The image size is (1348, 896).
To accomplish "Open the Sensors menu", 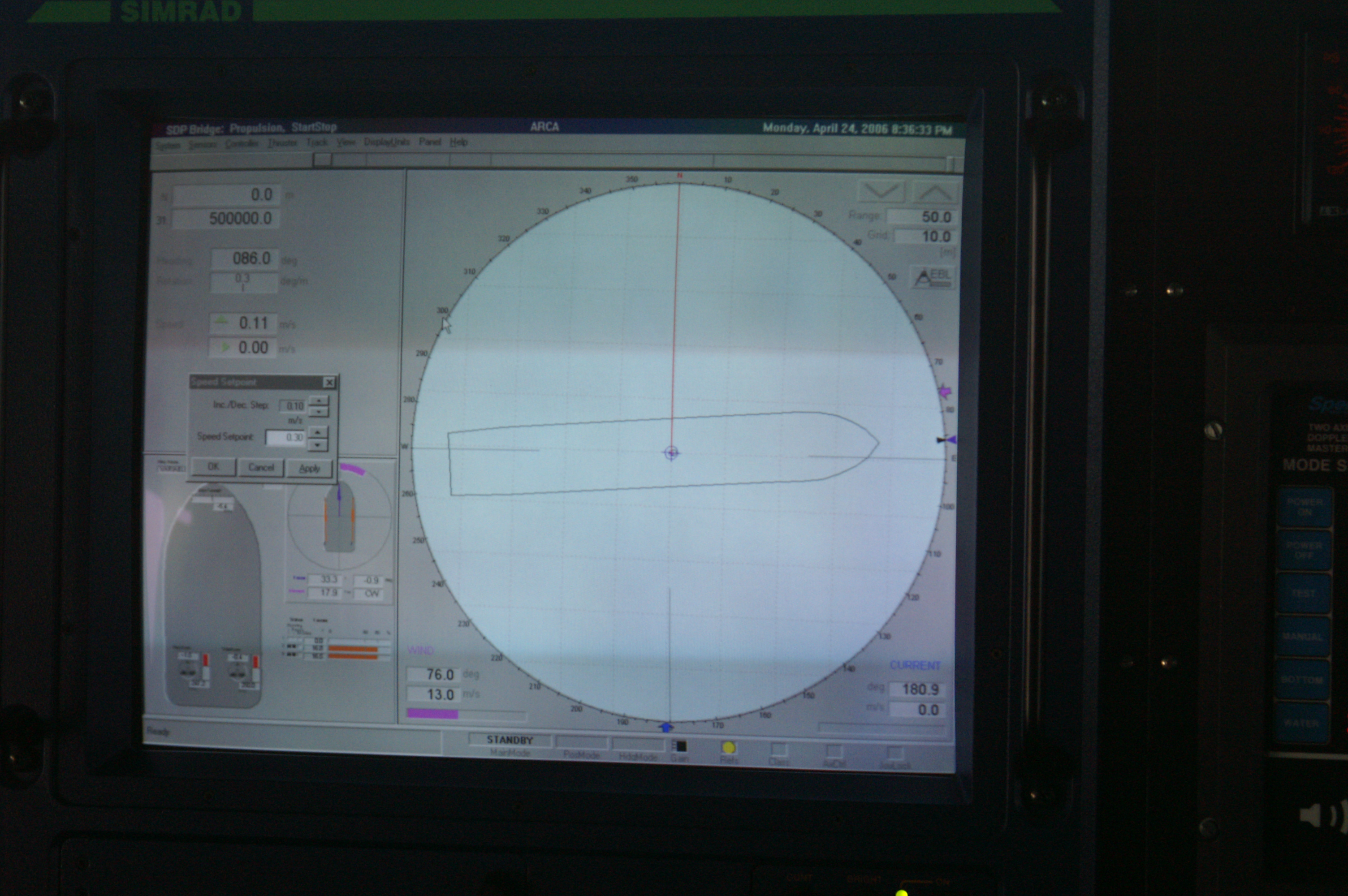I will coord(202,145).
